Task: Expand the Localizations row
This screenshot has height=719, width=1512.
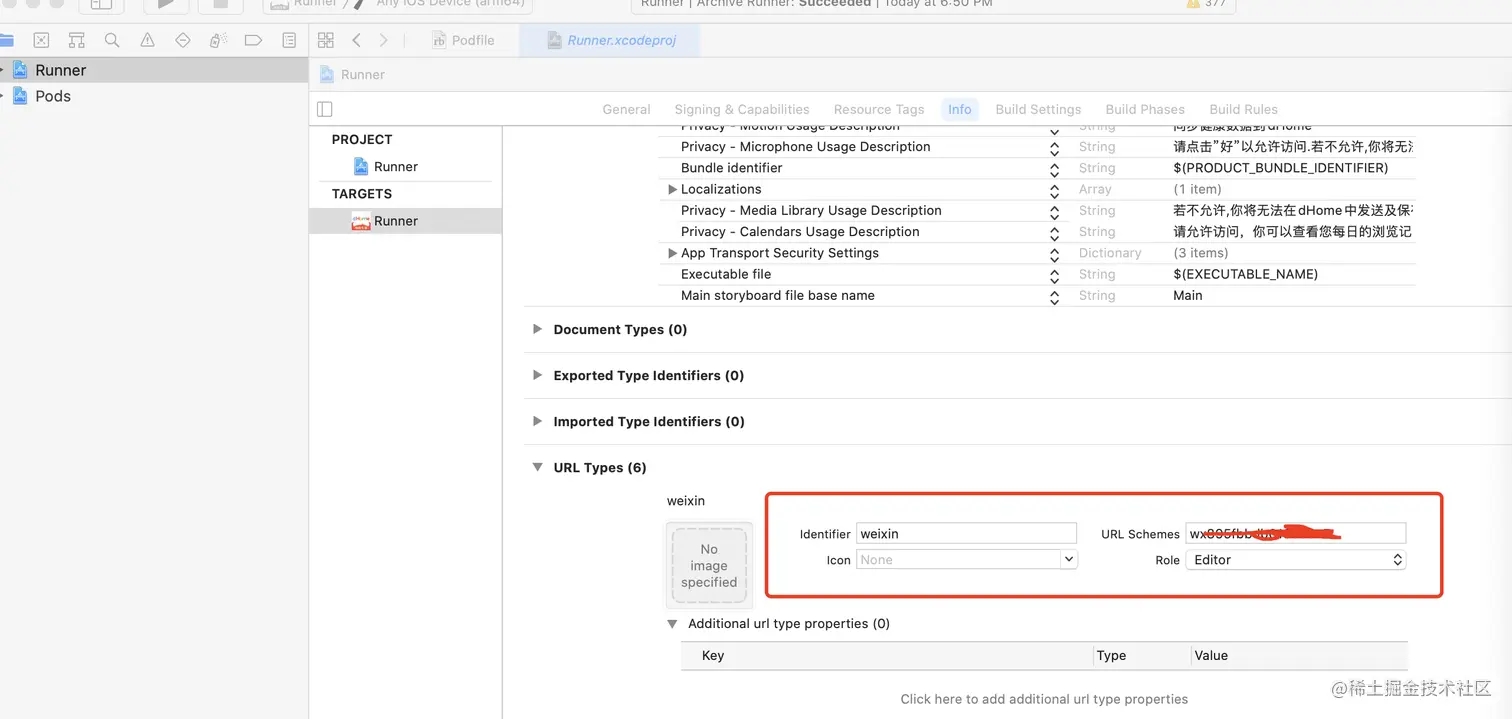Action: 673,189
